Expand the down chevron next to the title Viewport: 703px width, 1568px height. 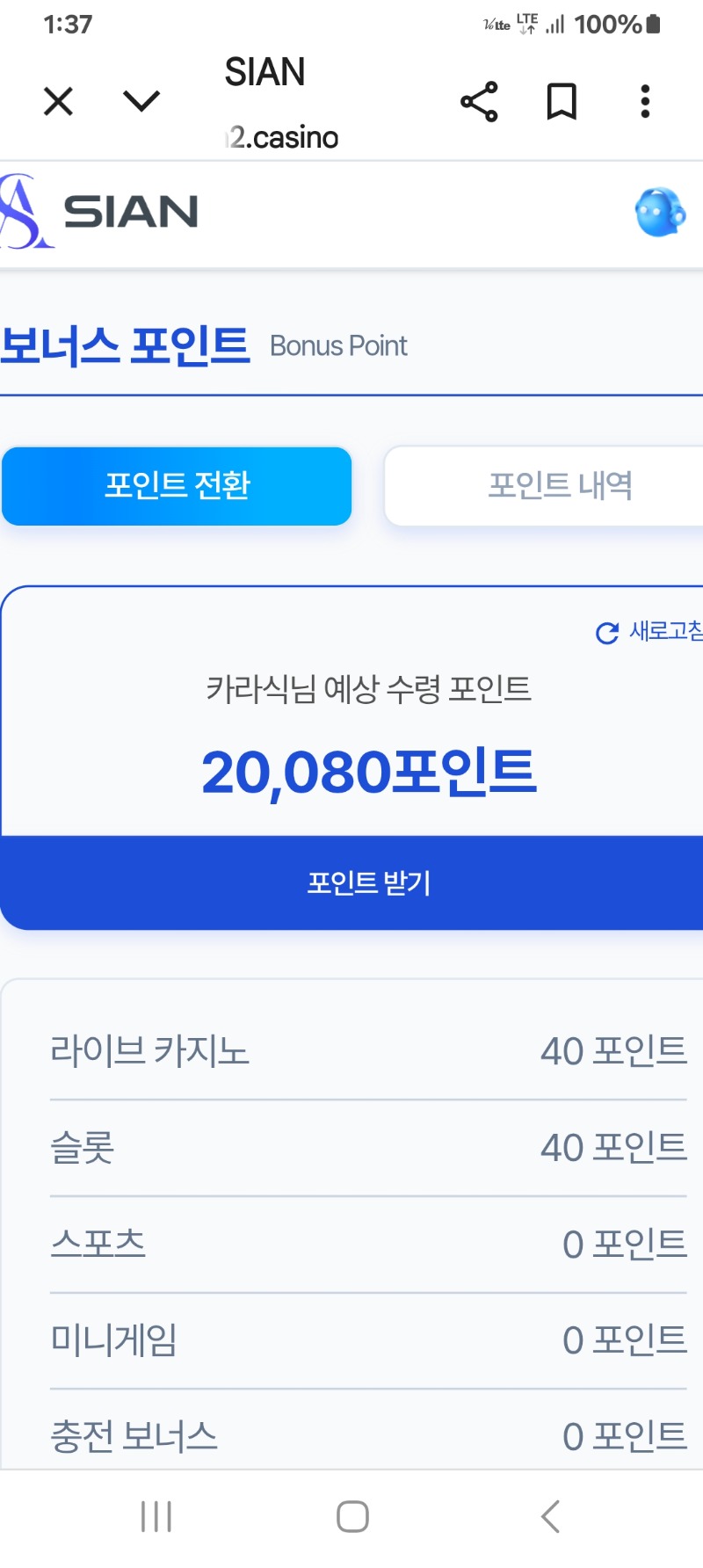141,102
